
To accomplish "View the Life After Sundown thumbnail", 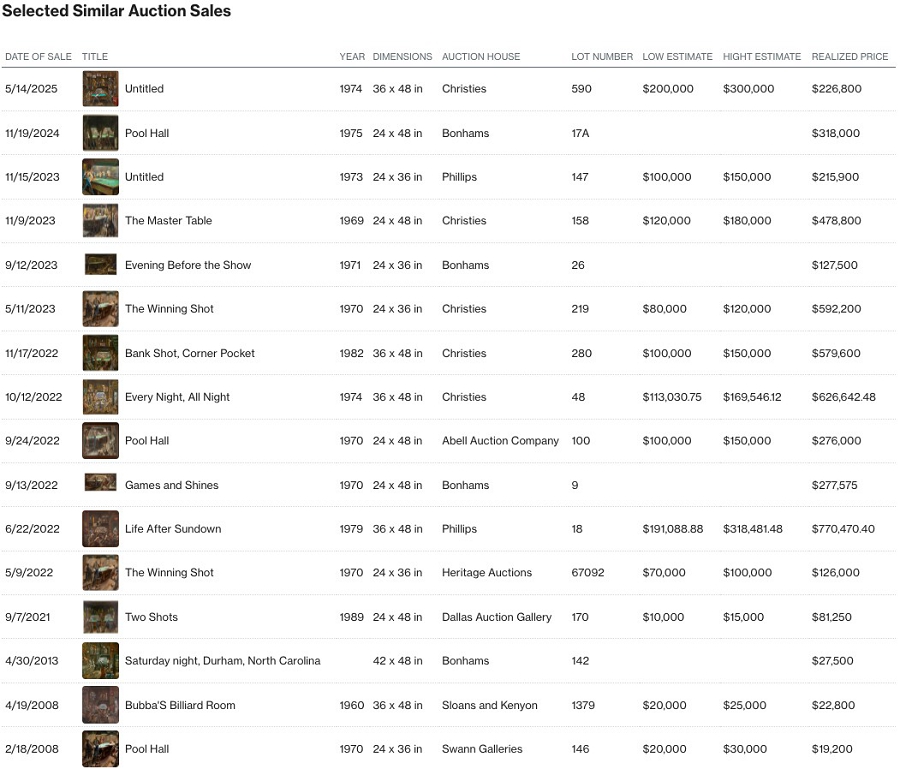I will 100,529.
